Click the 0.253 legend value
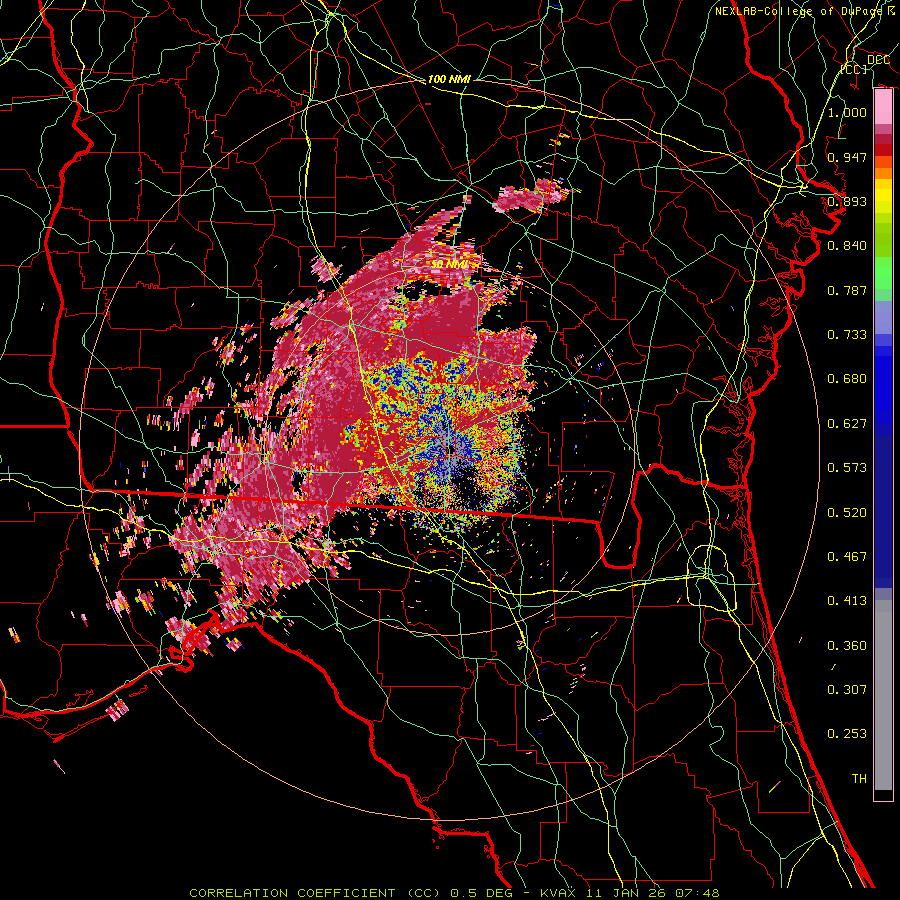Image resolution: width=900 pixels, height=900 pixels. click(847, 734)
